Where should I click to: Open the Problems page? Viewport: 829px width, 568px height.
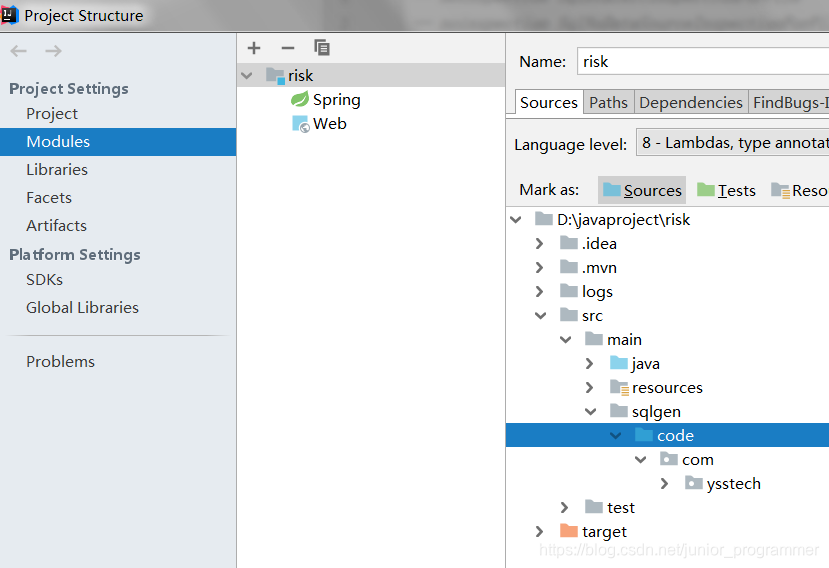click(61, 362)
